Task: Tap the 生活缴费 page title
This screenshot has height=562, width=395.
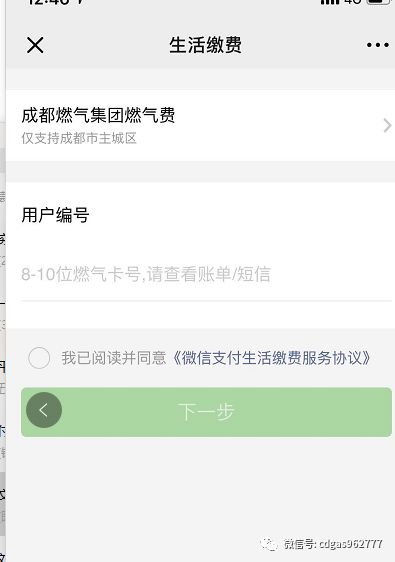Action: click(205, 45)
